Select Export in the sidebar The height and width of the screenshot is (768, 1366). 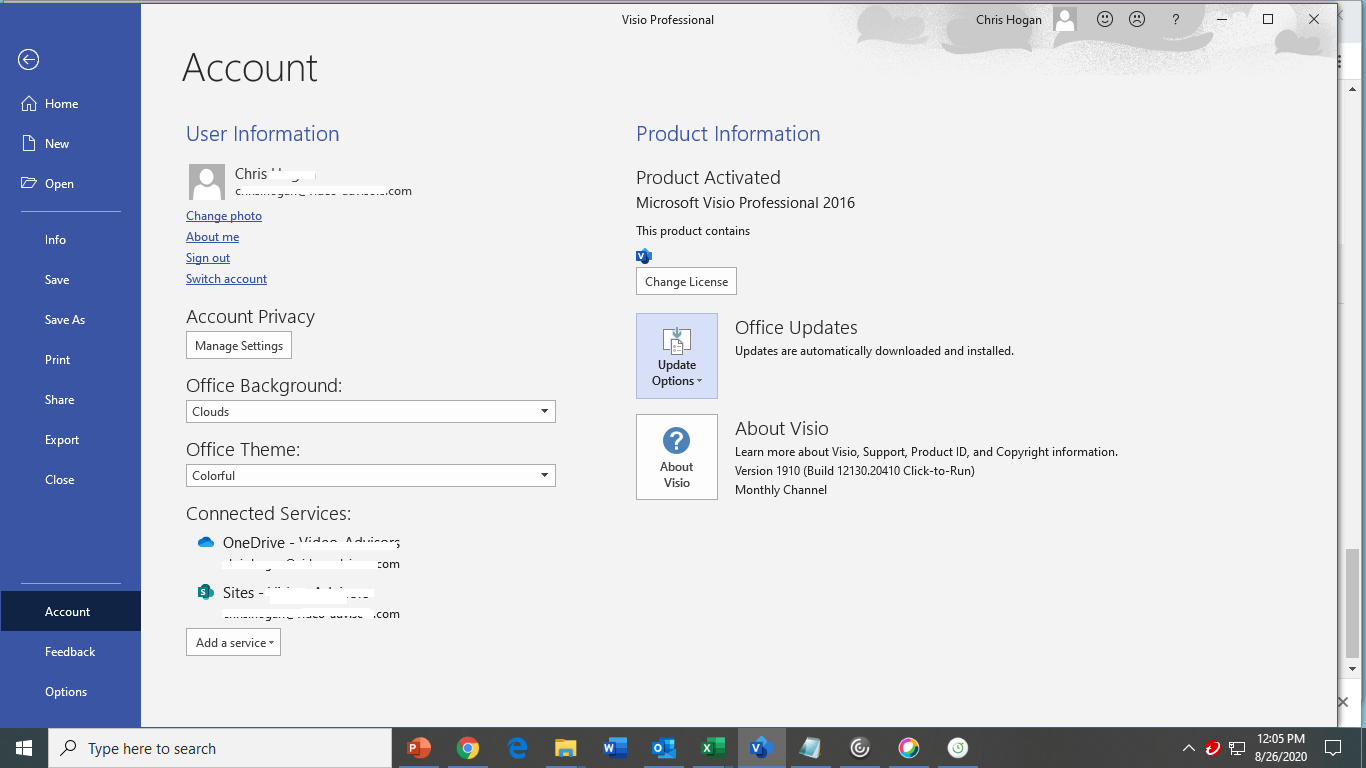point(70,440)
